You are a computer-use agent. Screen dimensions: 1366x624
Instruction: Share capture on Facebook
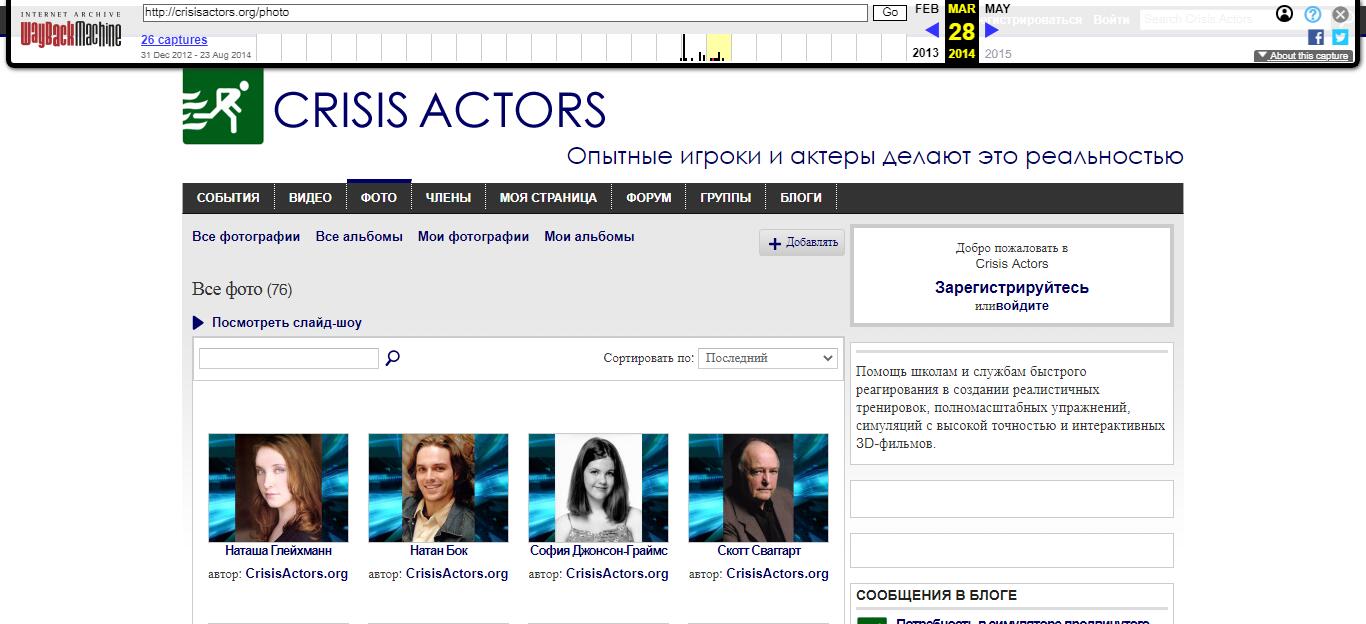(1316, 37)
